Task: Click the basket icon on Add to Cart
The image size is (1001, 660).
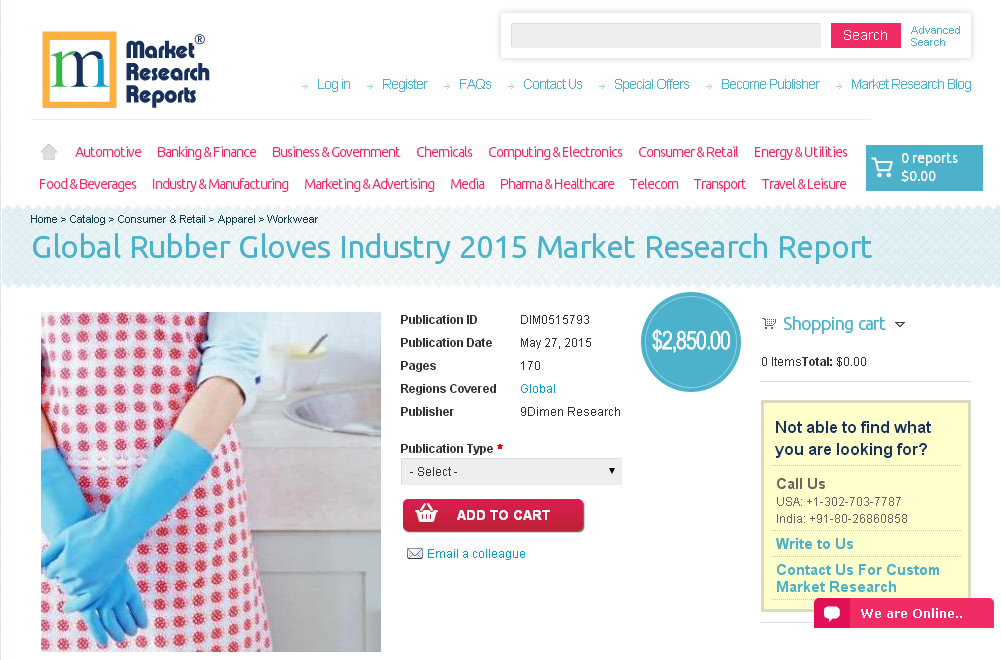Action: click(426, 514)
